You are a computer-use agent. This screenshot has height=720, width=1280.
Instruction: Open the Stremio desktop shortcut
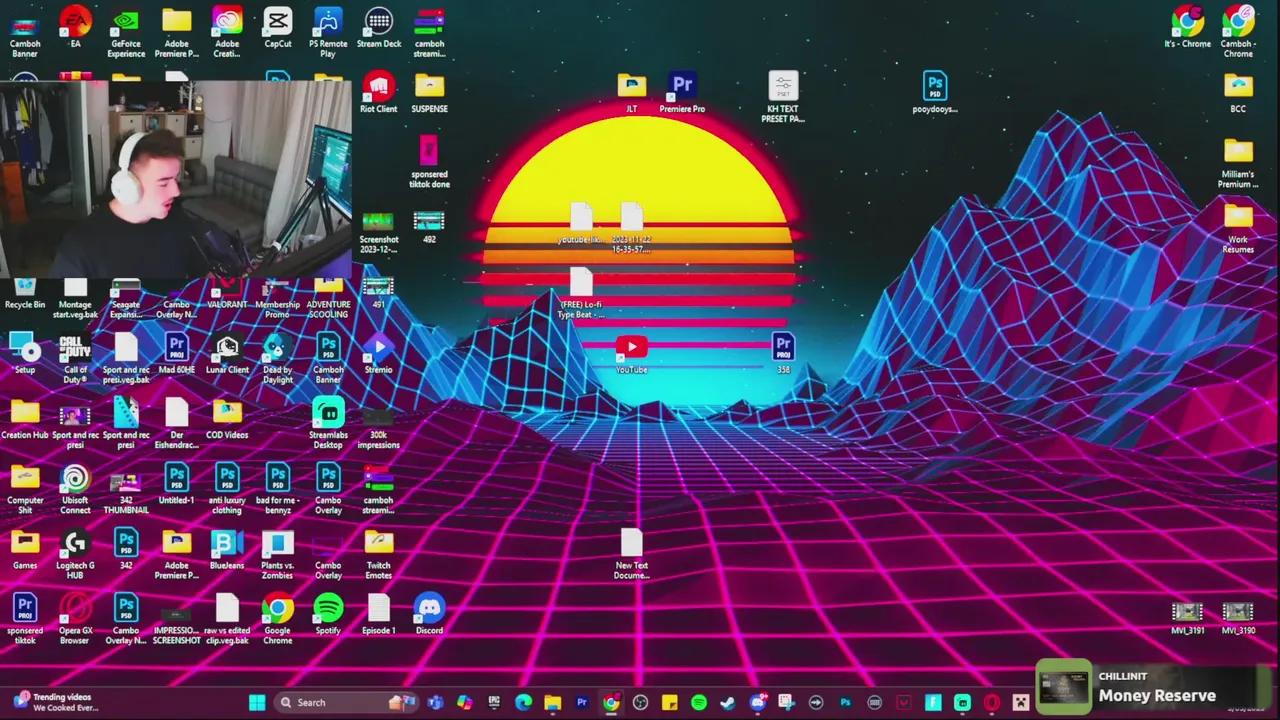379,353
